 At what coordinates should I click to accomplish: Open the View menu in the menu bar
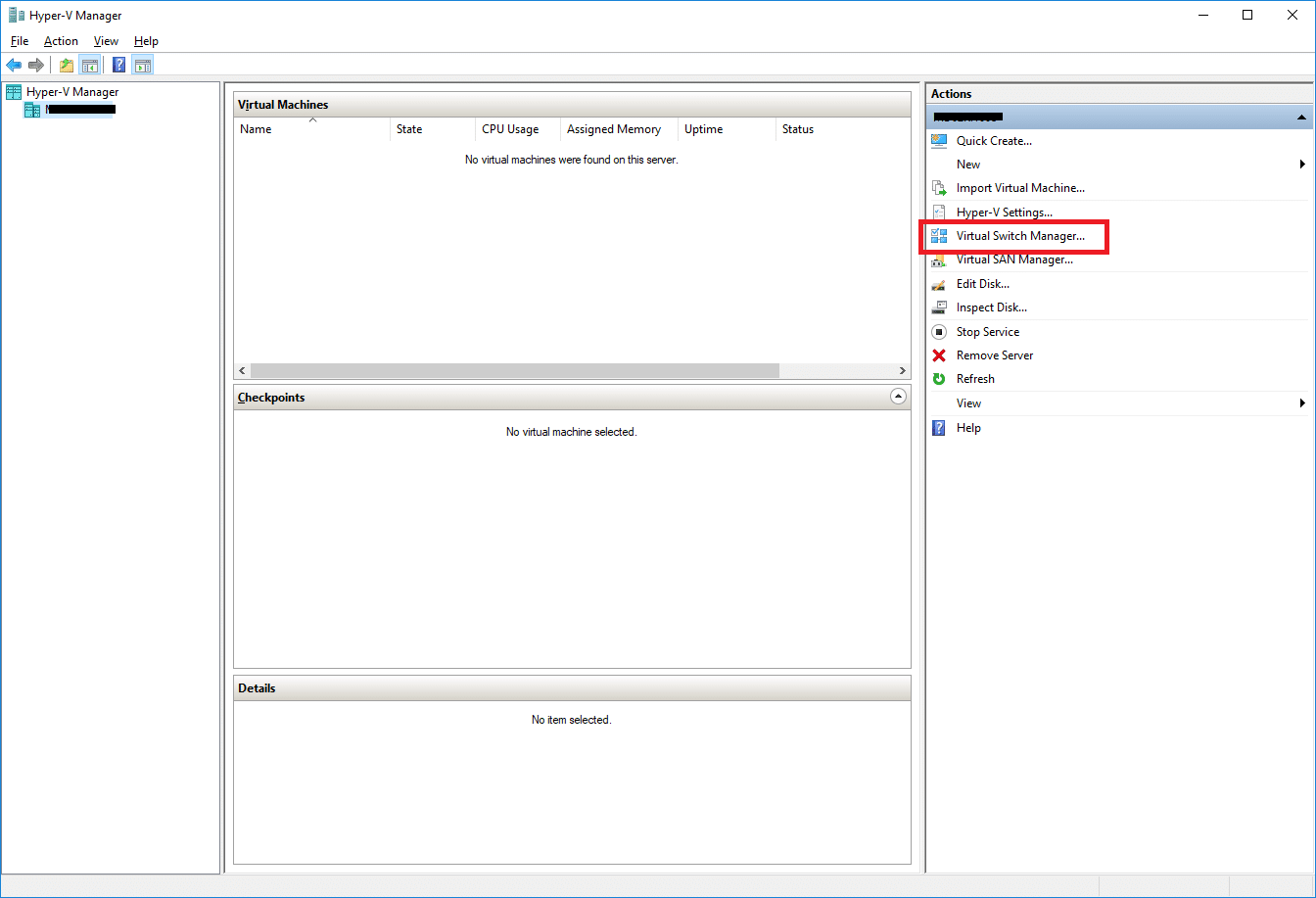point(106,41)
